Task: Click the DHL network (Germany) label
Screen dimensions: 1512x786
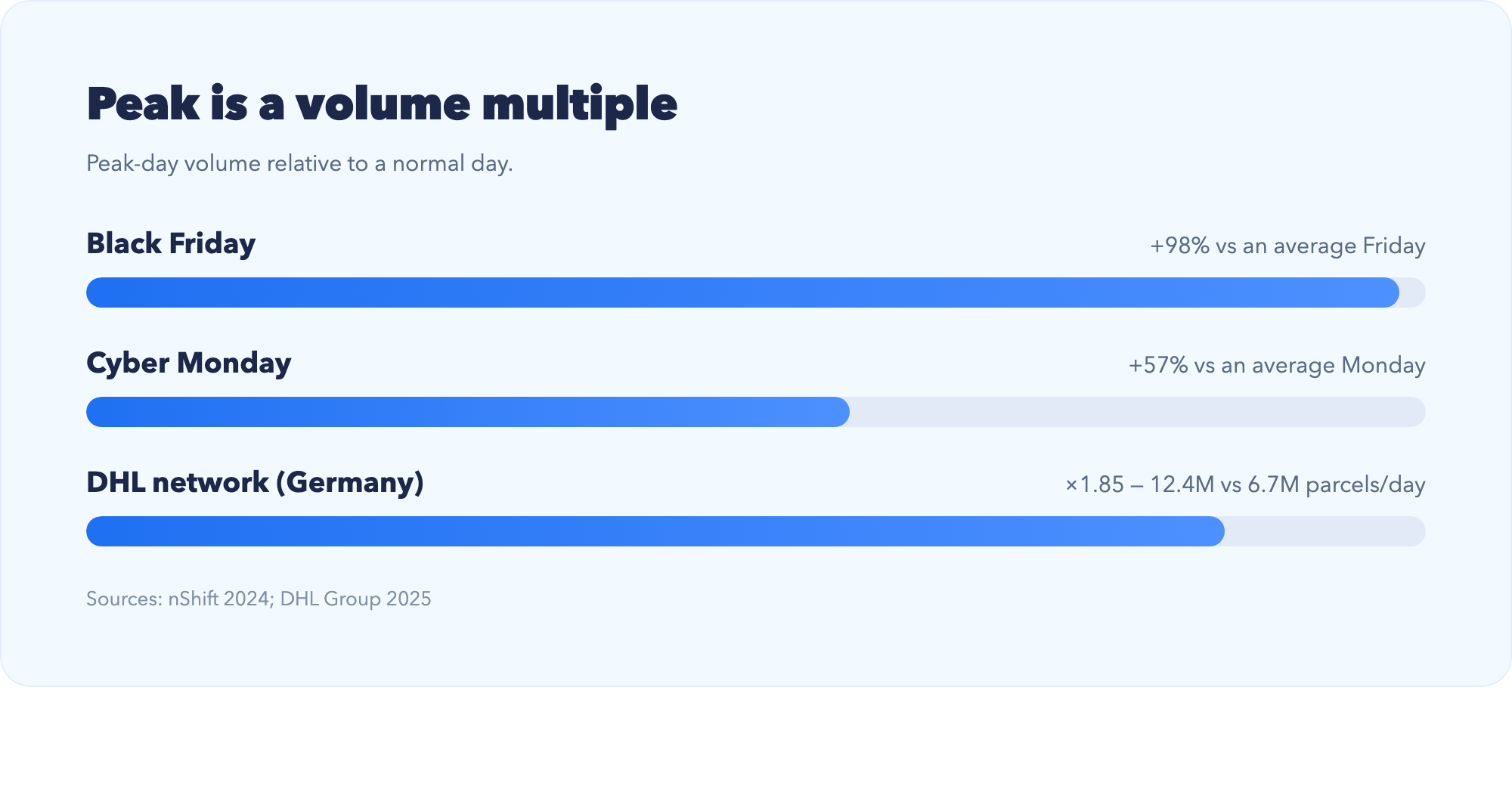Action: click(x=255, y=483)
